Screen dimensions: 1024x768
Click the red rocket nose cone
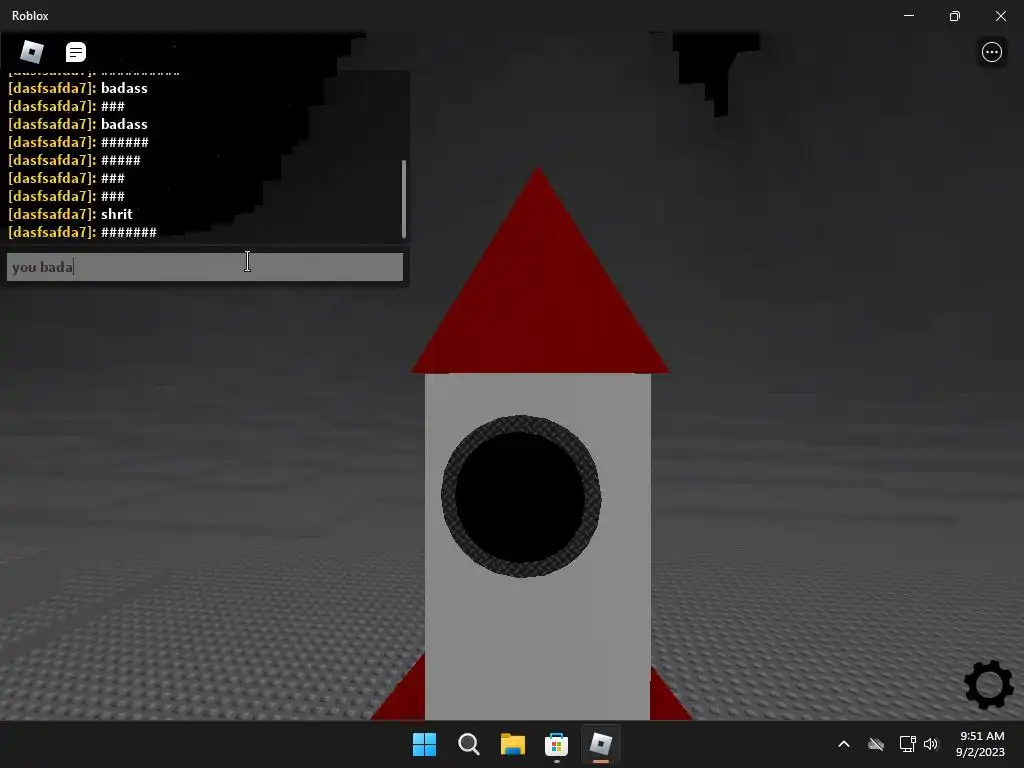(x=539, y=287)
